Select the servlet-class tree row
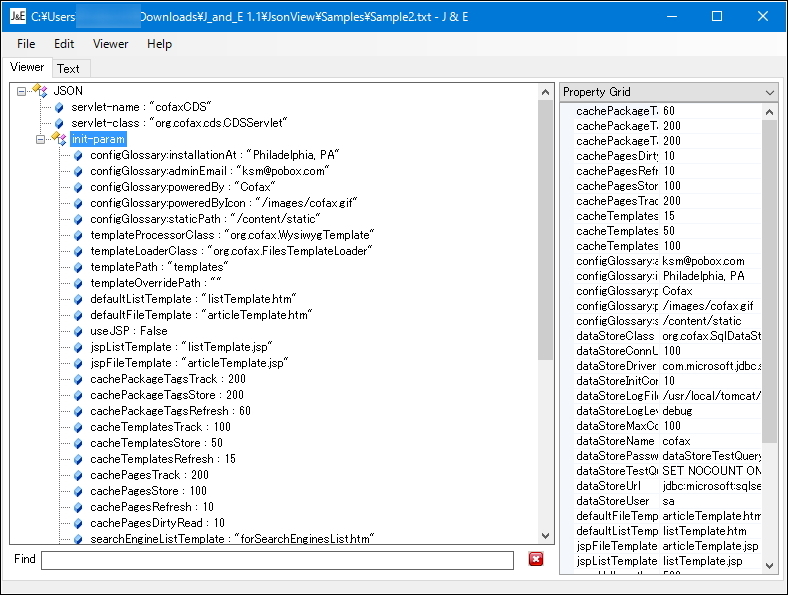The image size is (788, 595). coord(179,123)
